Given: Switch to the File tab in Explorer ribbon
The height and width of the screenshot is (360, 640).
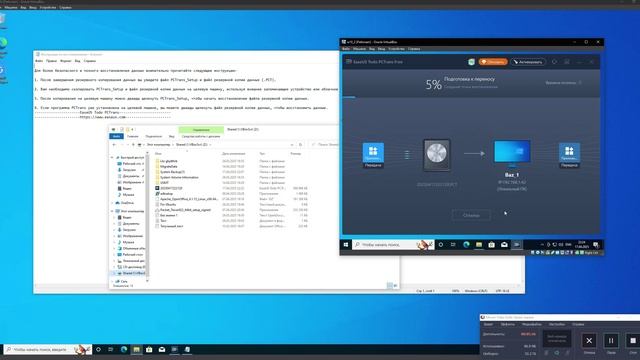Looking at the screenshot, I should point(116,136).
